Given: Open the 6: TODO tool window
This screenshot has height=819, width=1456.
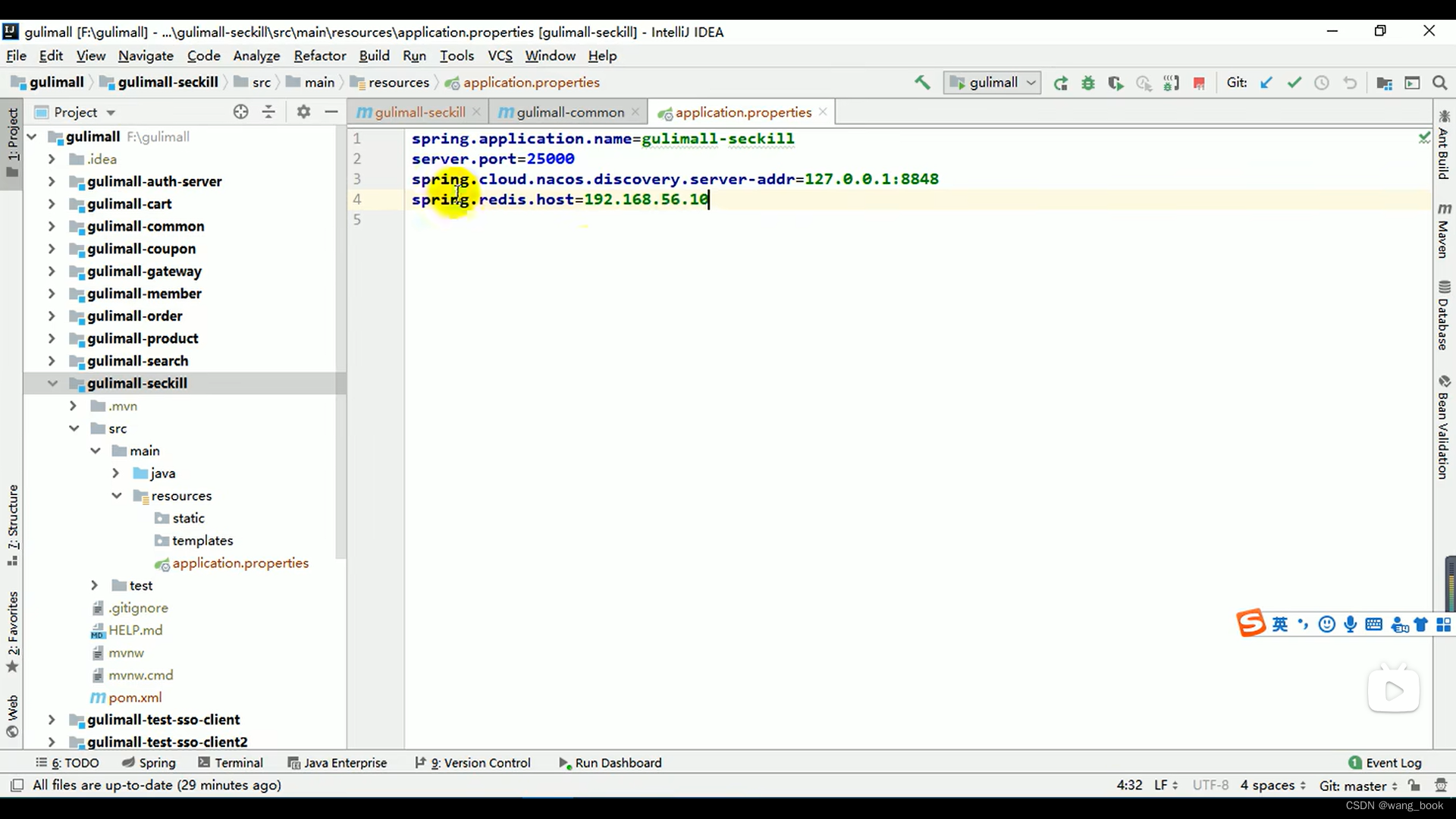Looking at the screenshot, I should 67,763.
